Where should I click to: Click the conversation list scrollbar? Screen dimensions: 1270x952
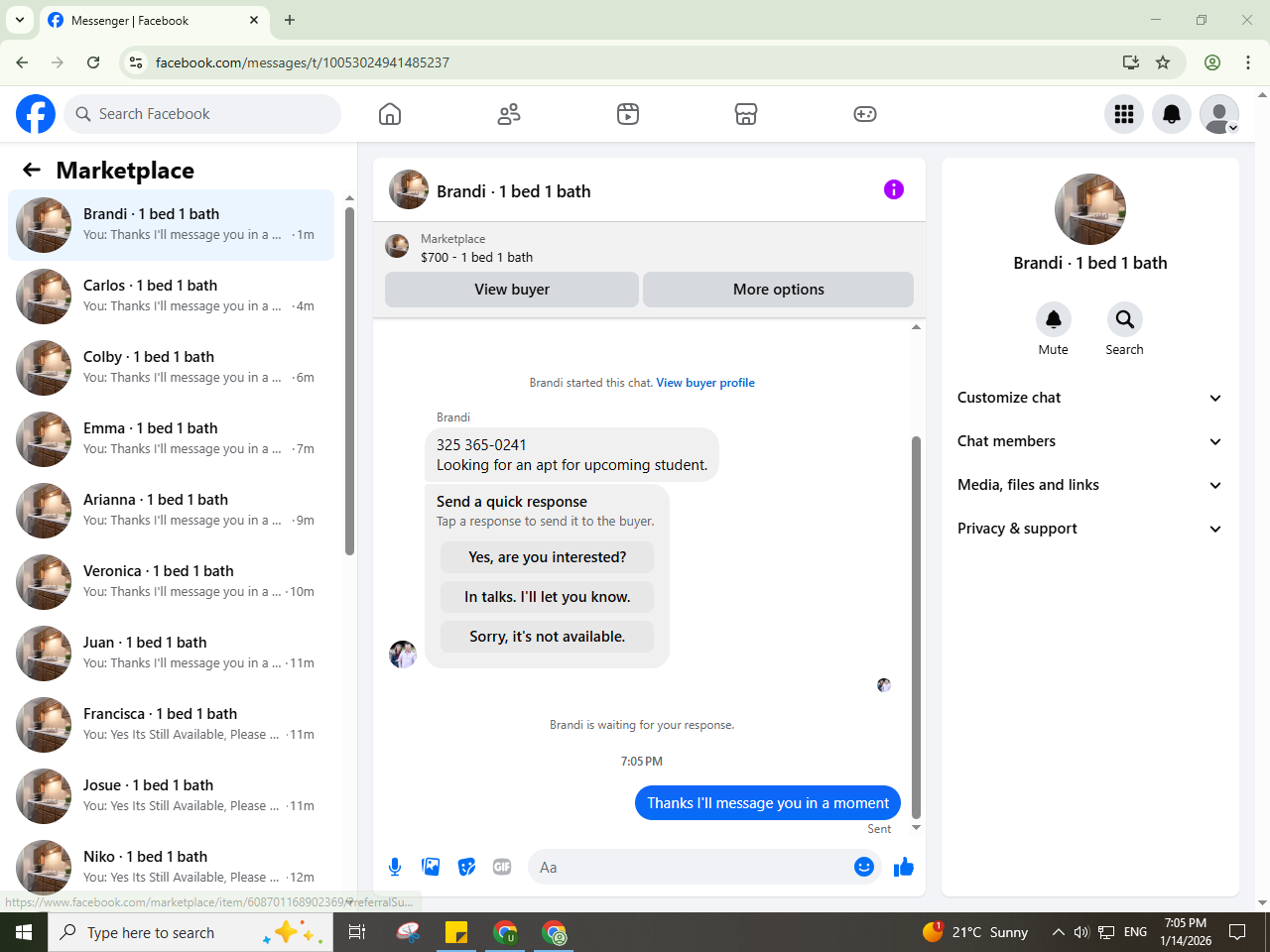(349, 381)
